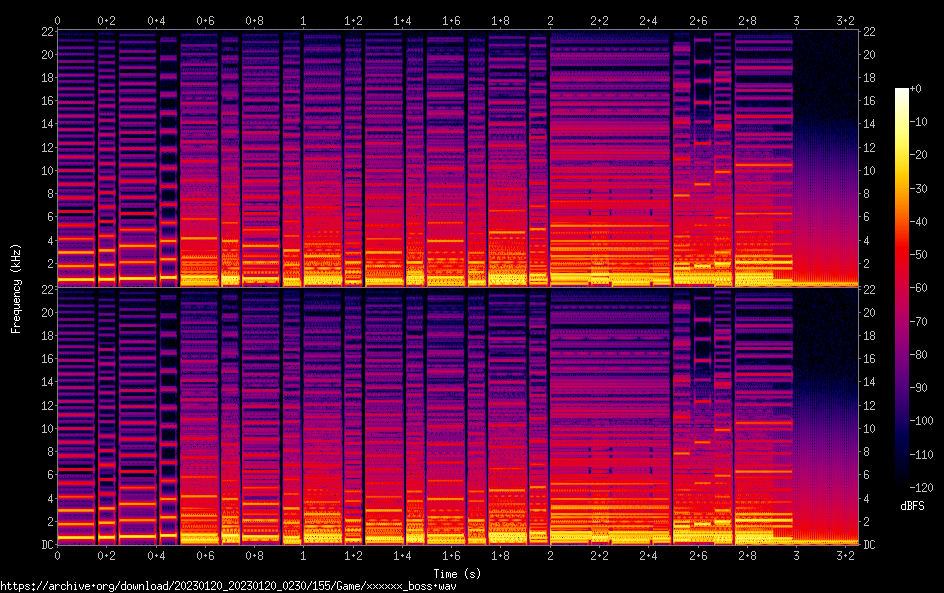The width and height of the screenshot is (944, 593).
Task: Click the '3.2' tick on the top time axis
Action: 846,20
